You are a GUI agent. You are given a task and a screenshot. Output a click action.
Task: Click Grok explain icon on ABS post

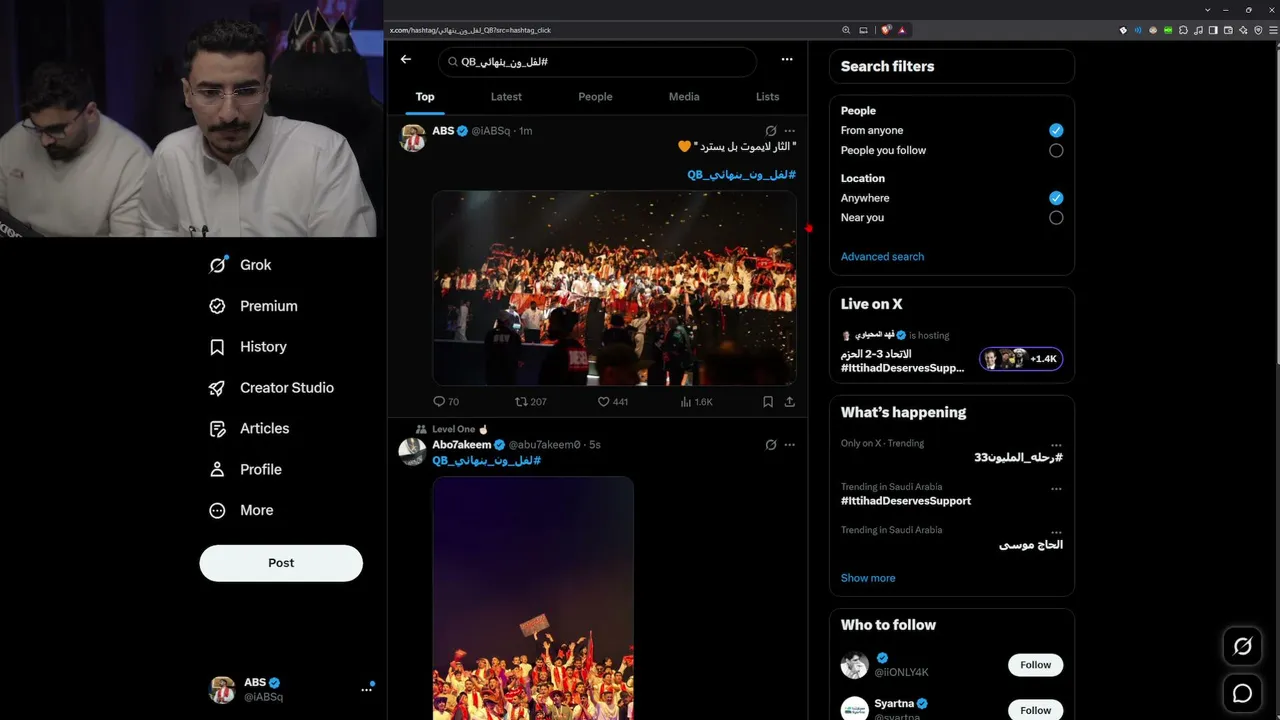(771, 131)
